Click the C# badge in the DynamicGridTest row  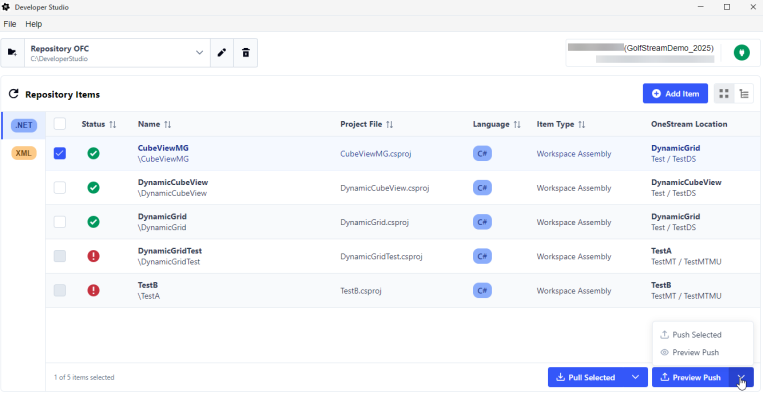[482, 256]
